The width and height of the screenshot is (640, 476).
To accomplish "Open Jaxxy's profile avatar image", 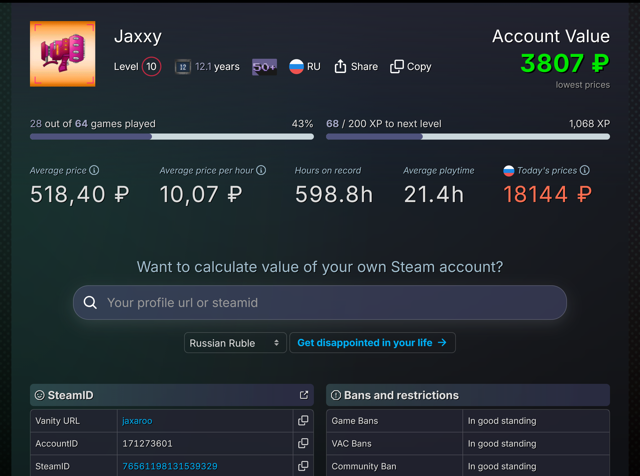I will [x=62, y=54].
